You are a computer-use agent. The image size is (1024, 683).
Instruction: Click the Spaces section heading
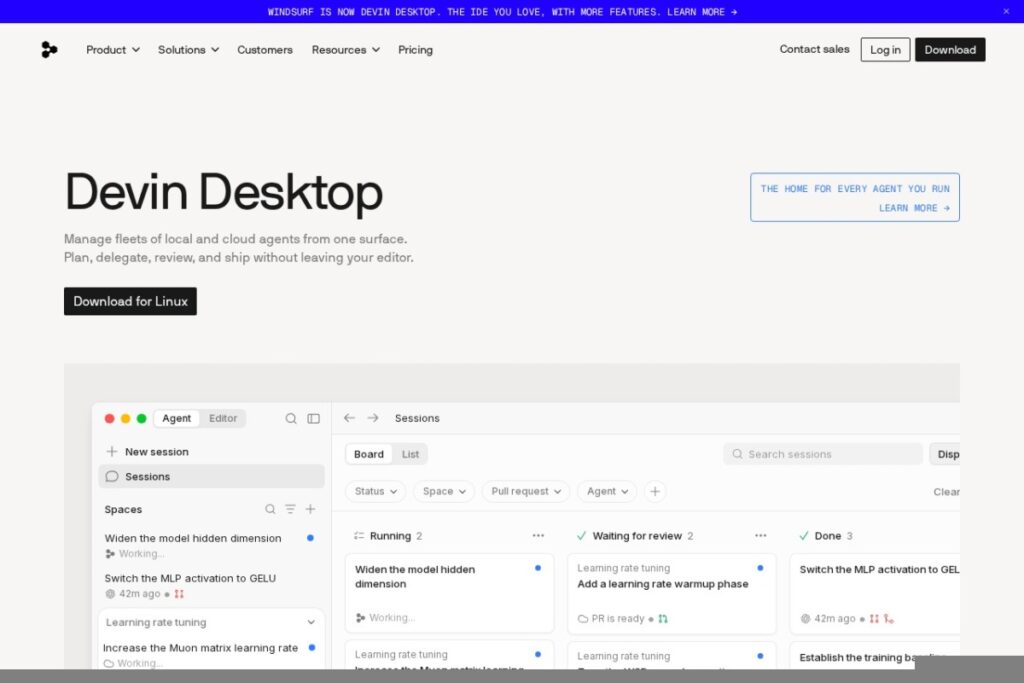tap(123, 509)
